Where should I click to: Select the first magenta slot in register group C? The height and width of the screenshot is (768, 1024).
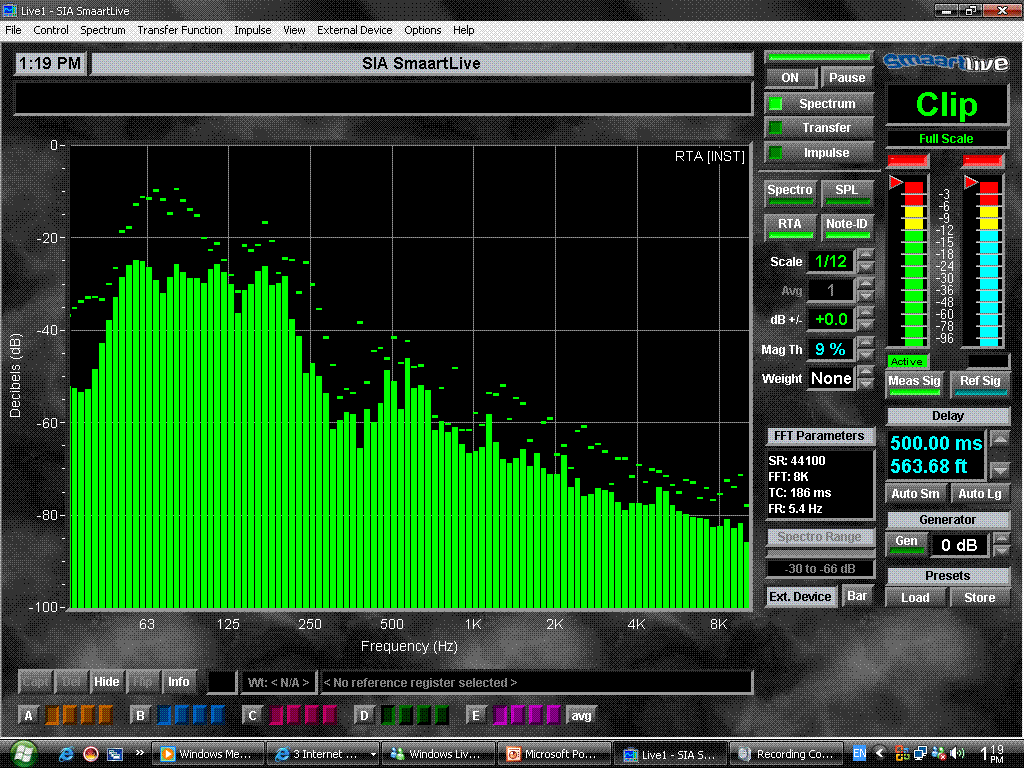click(x=276, y=715)
